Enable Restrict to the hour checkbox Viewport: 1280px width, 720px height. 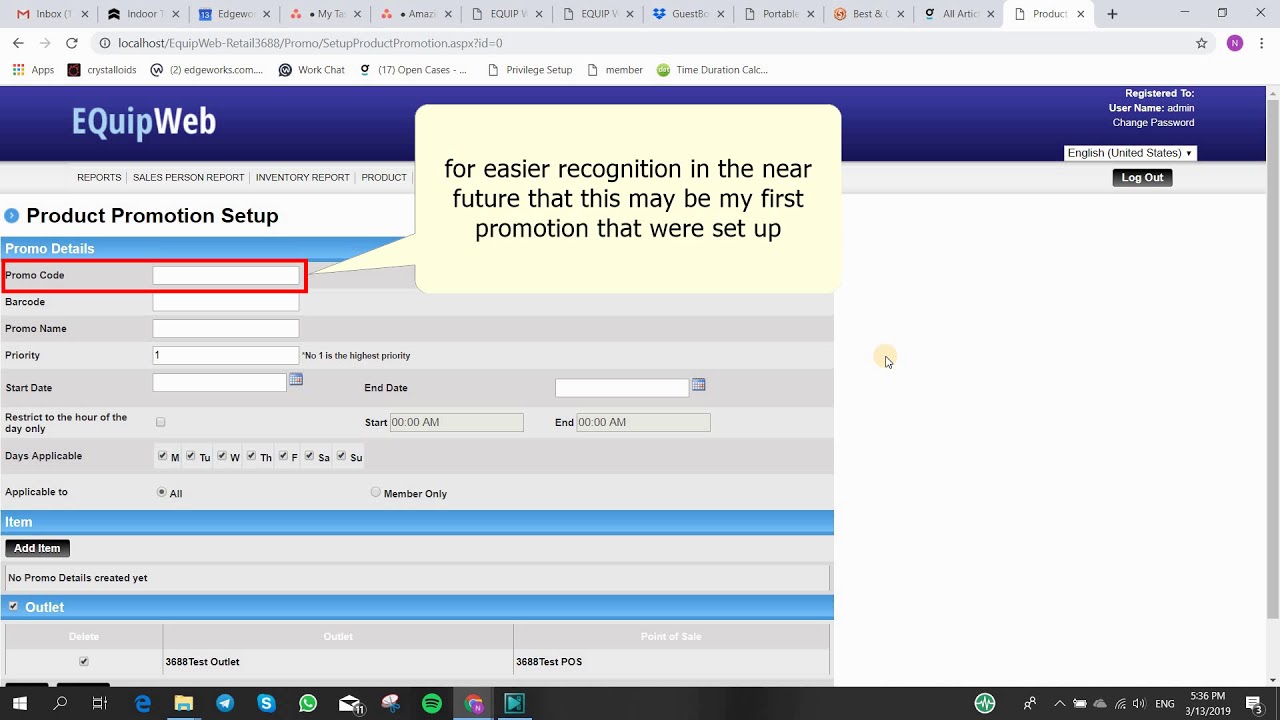[161, 422]
